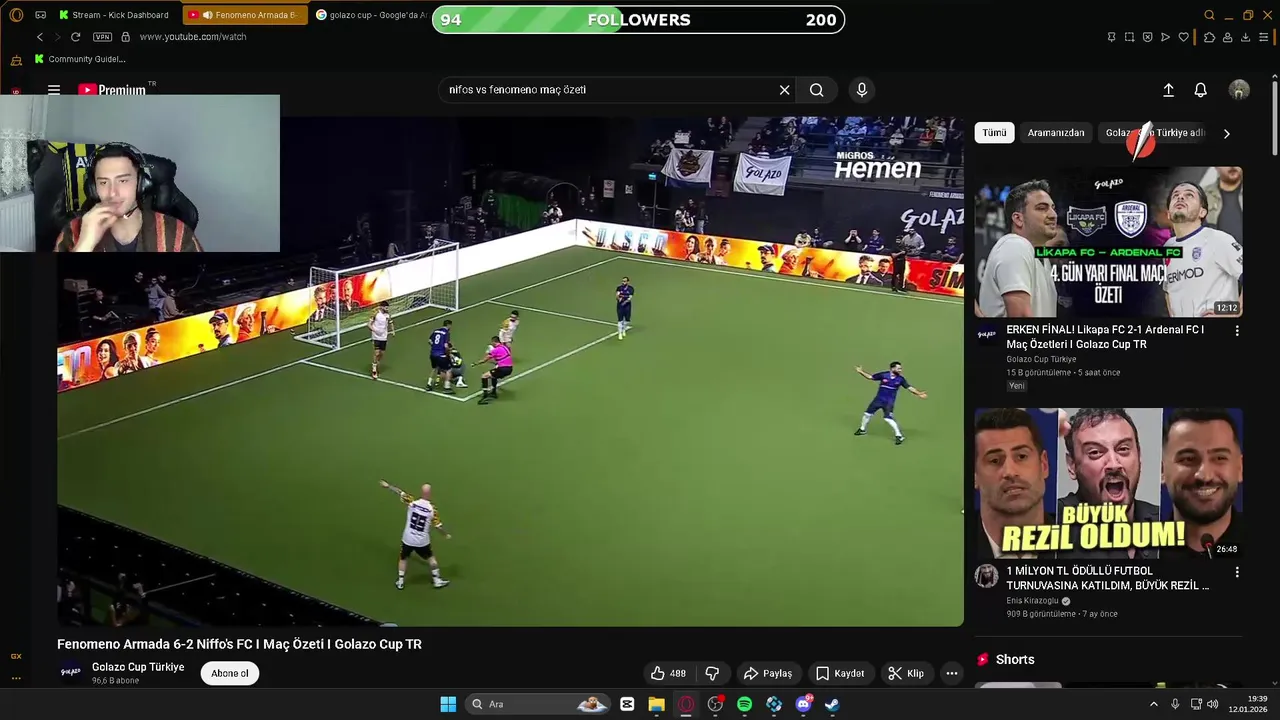
Task: Click the Abone ol subscribe button
Action: 230,673
